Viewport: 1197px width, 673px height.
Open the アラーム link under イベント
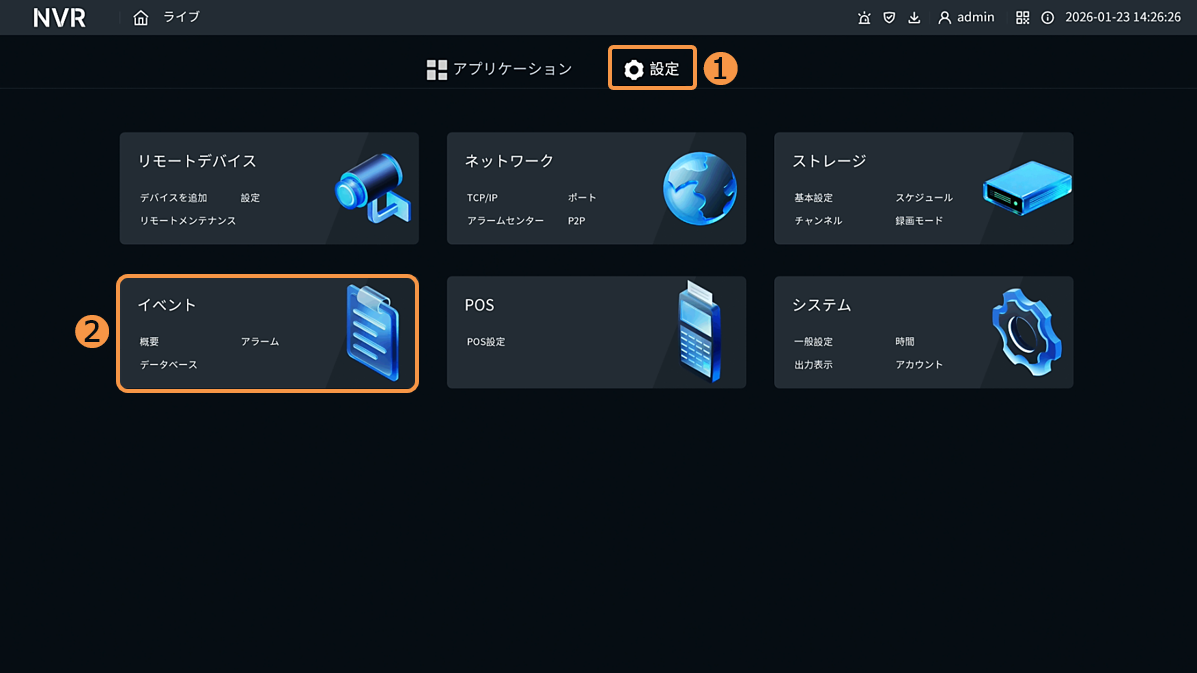(260, 342)
